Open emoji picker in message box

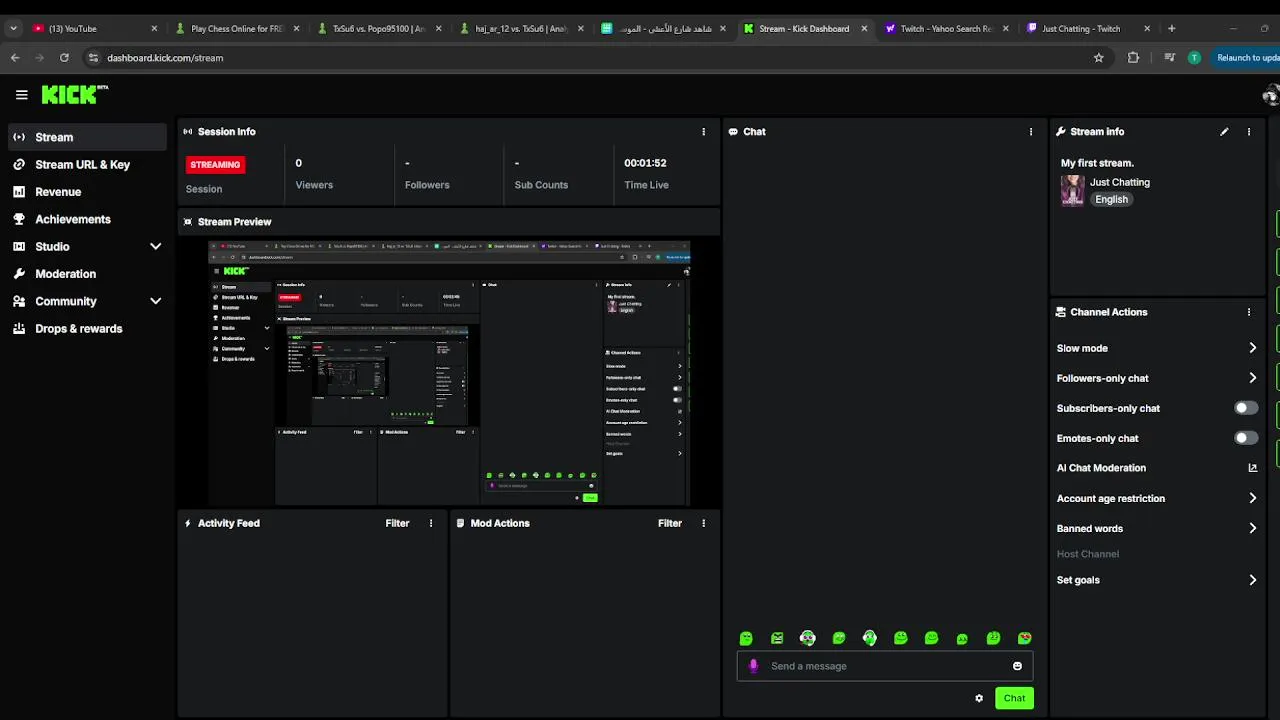(x=1017, y=666)
